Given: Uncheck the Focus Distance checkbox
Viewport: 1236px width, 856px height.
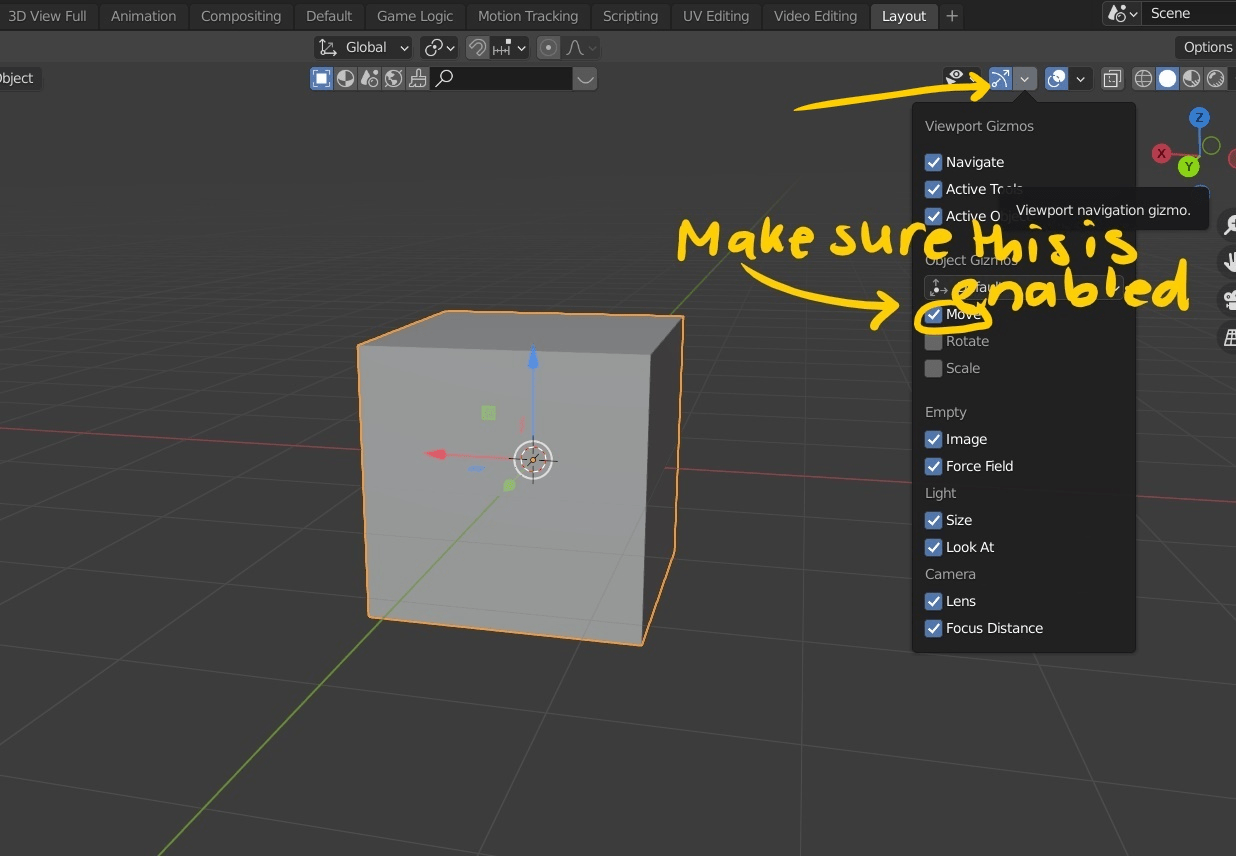Looking at the screenshot, I should point(933,628).
